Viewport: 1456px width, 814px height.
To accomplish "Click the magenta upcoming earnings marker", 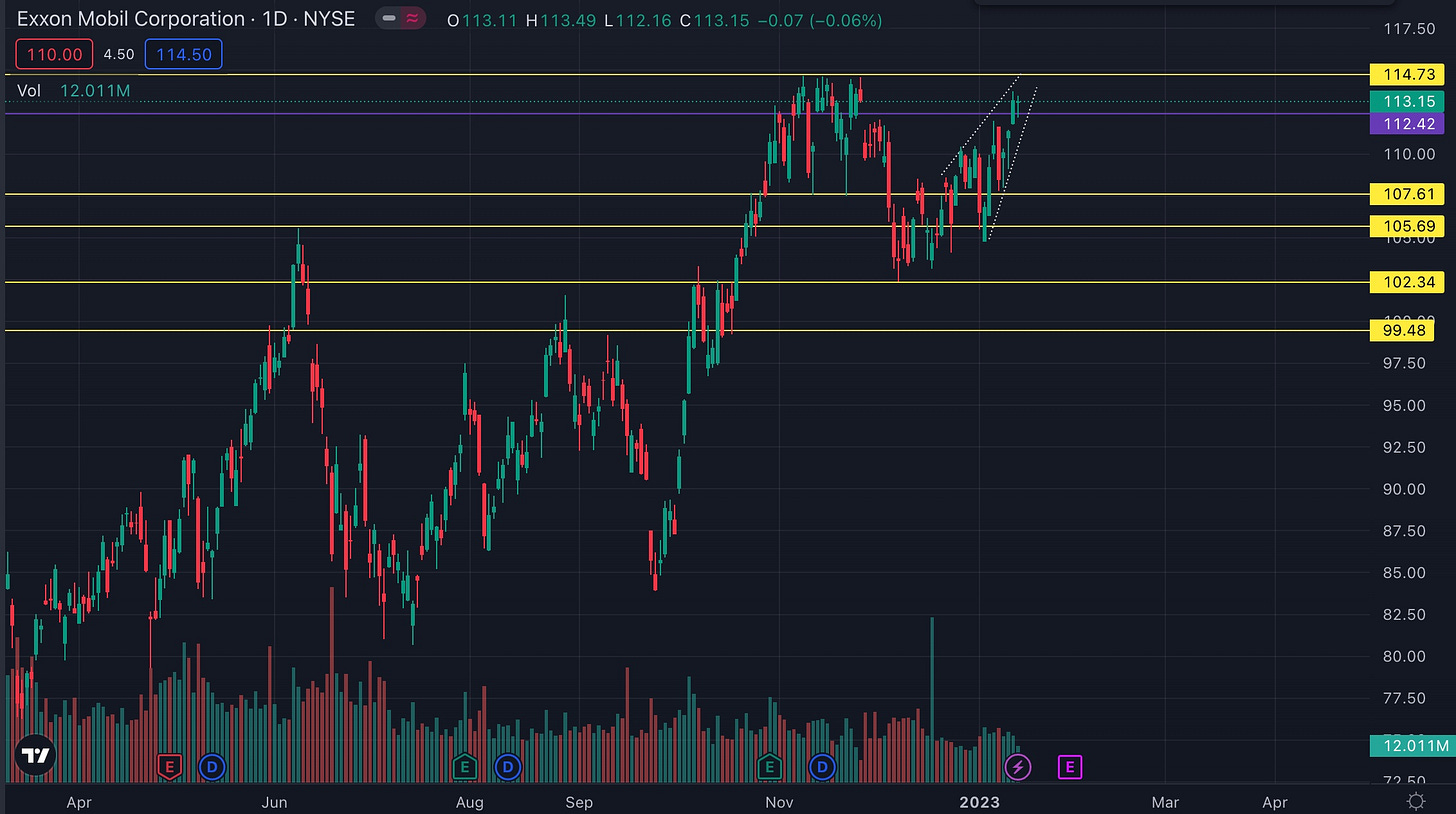I will coord(1070,767).
